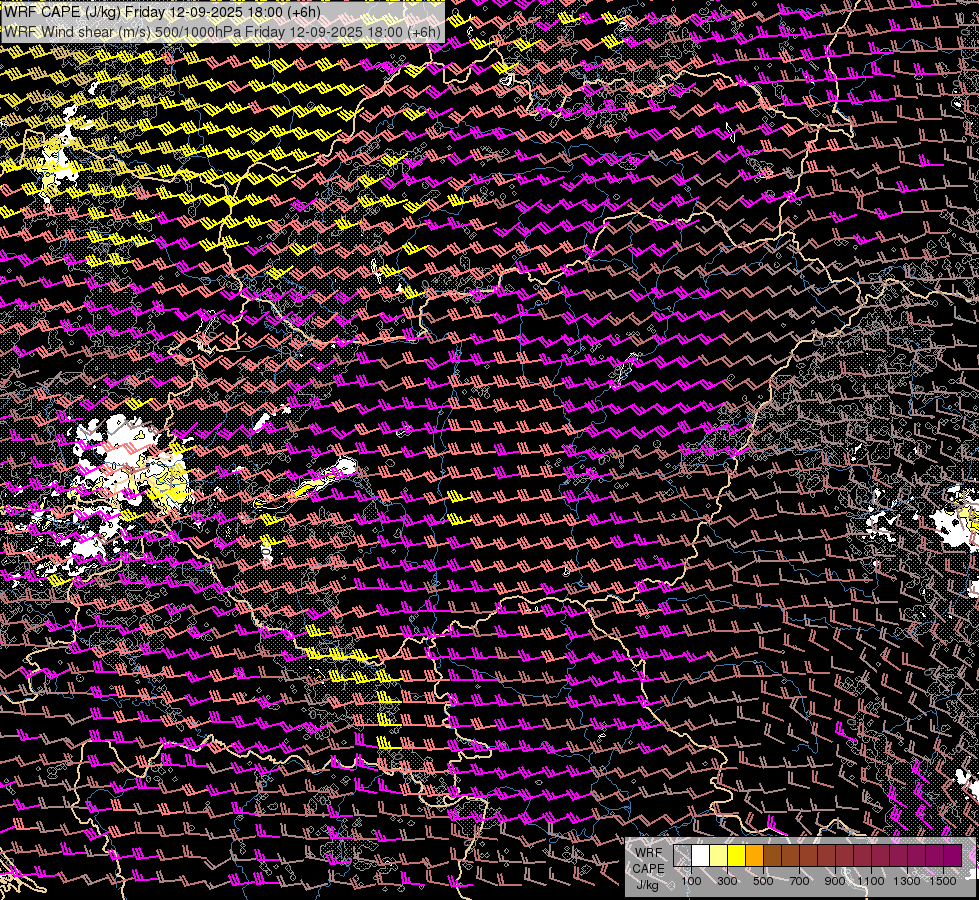979x900 pixels.
Task: Click the 'WRF Wind shear (m/s)' title line
Action: [222, 31]
